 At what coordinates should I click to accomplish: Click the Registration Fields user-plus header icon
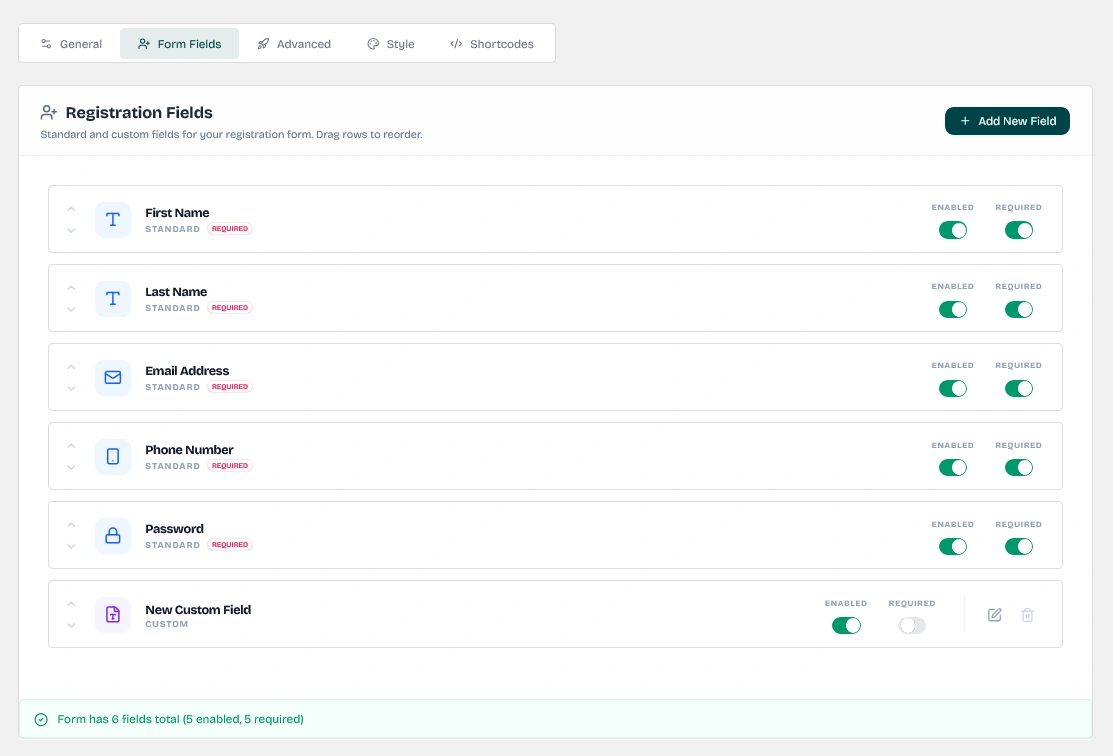coord(48,112)
